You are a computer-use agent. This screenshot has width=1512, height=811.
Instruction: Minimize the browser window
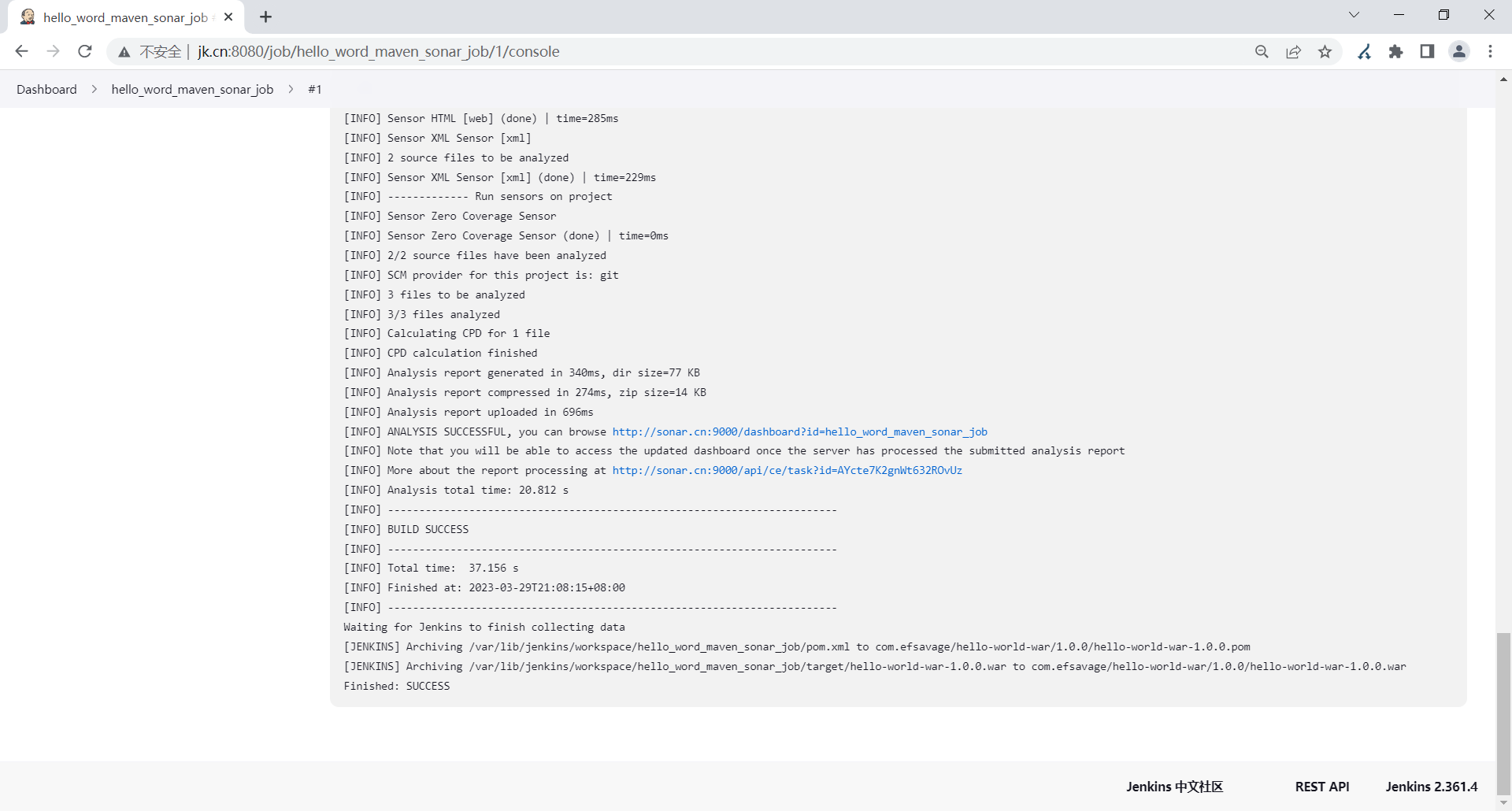coord(1399,15)
